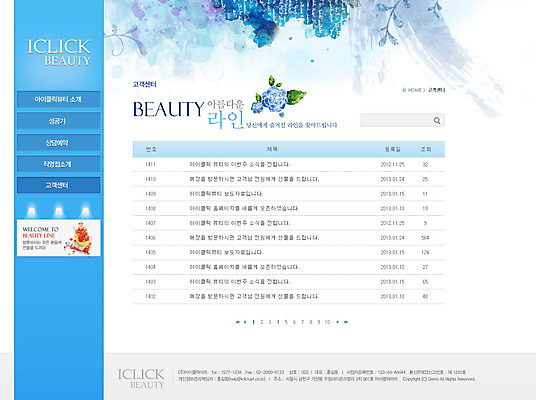Viewport: 536px width, 400px height.
Task: Open 아이클릭뷰티 소개 menu item
Action: 58,99
